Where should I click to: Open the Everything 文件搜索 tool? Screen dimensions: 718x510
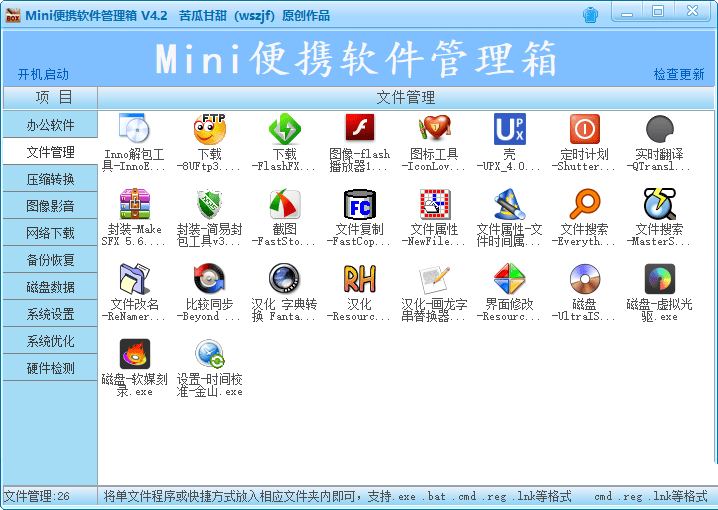(x=584, y=204)
